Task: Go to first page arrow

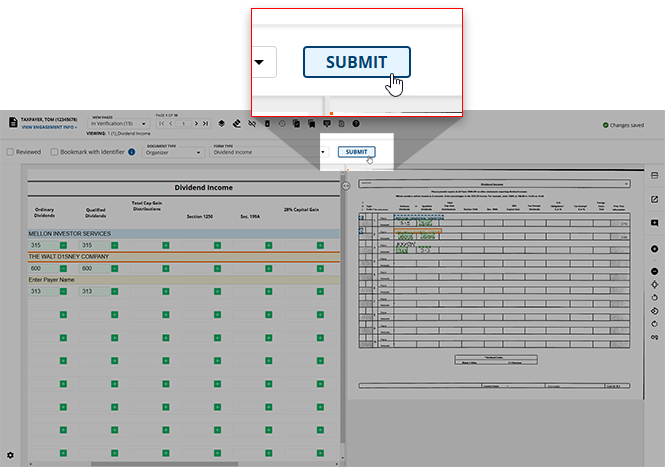Action: tap(162, 123)
